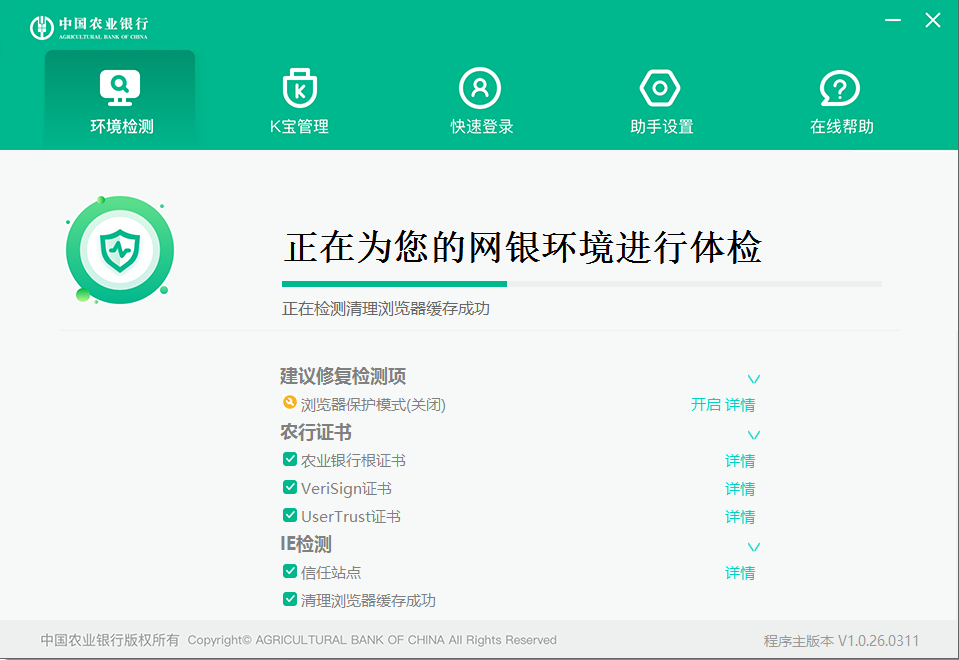Close the ABC assistant window

point(933,20)
